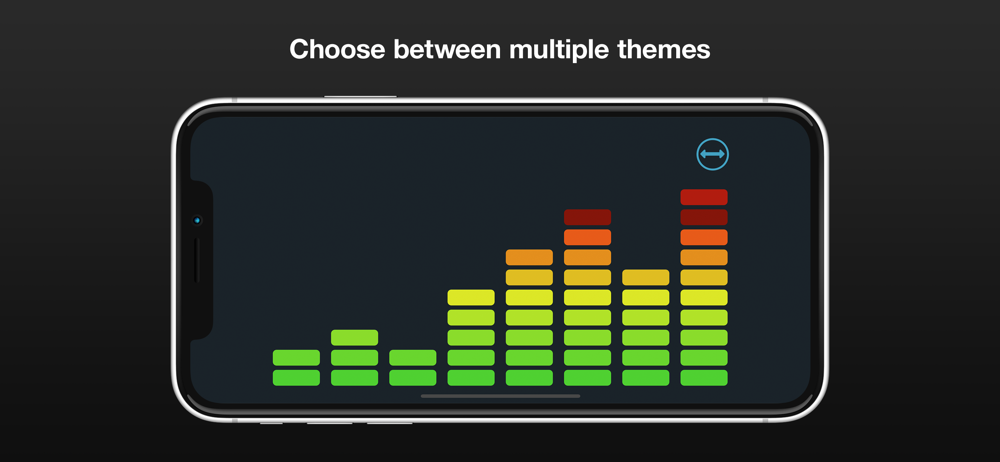The width and height of the screenshot is (1000, 462).
Task: Select the bright red top segment of the tallest bar
Action: click(x=704, y=197)
